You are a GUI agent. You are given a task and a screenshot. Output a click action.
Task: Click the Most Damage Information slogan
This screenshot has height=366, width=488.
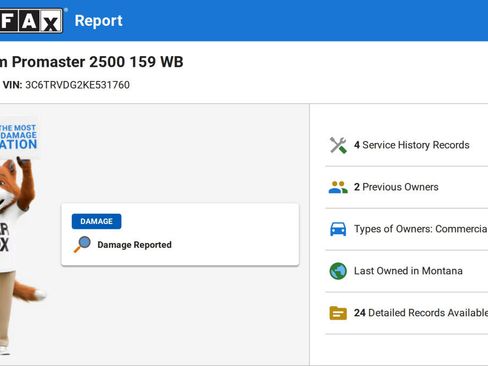pos(18,137)
